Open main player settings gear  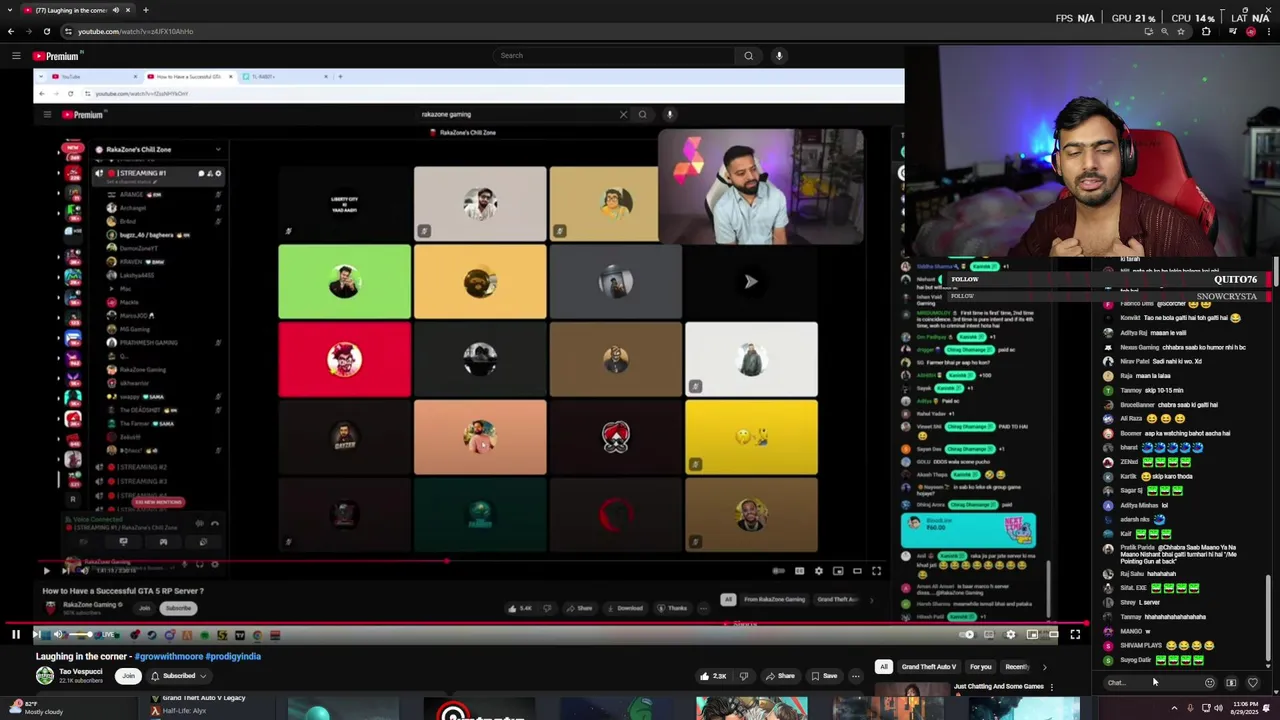click(x=1010, y=634)
